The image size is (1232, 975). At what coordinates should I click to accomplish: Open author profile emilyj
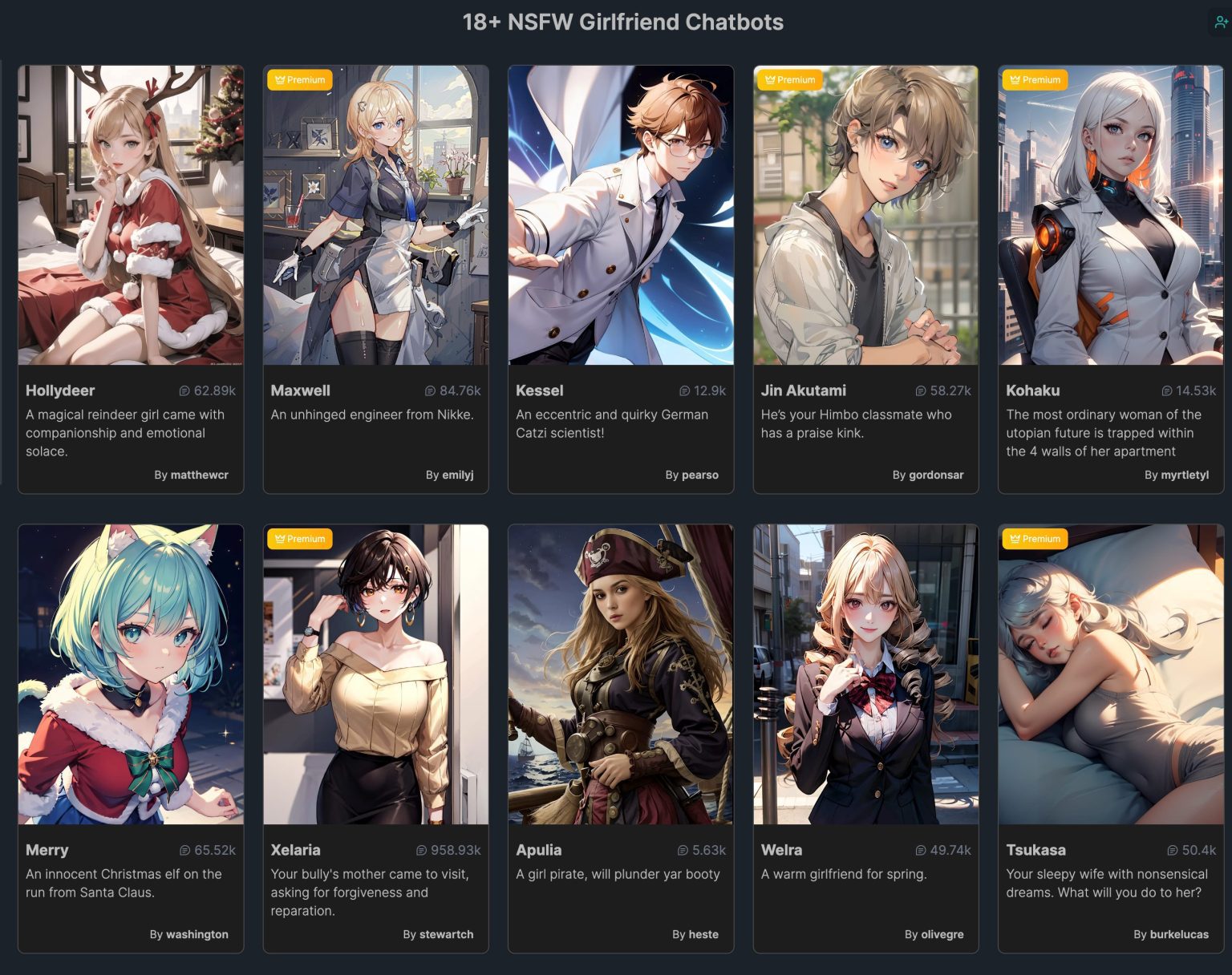tap(457, 475)
